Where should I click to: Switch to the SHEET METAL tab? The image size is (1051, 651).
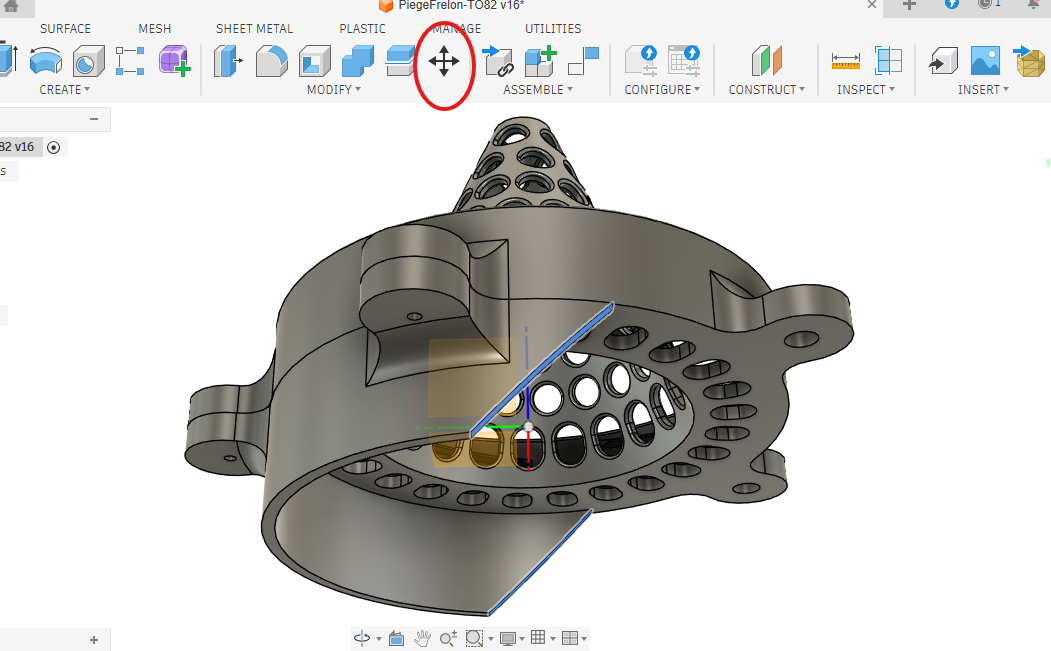254,29
